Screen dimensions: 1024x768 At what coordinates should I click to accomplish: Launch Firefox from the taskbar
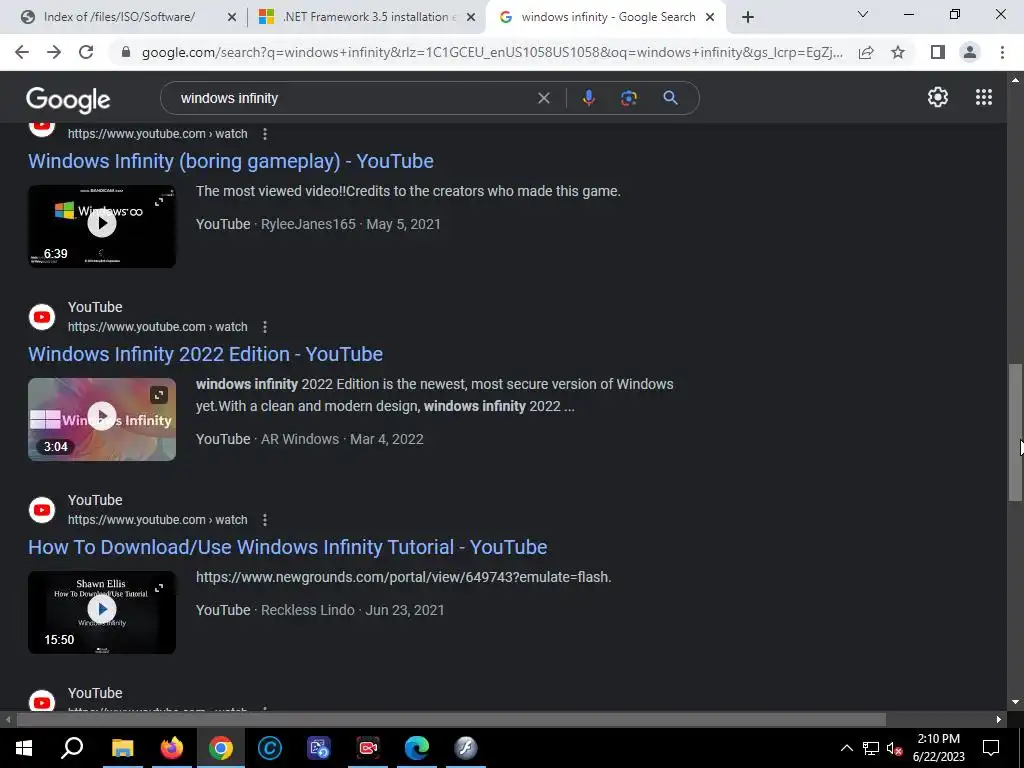tap(172, 748)
